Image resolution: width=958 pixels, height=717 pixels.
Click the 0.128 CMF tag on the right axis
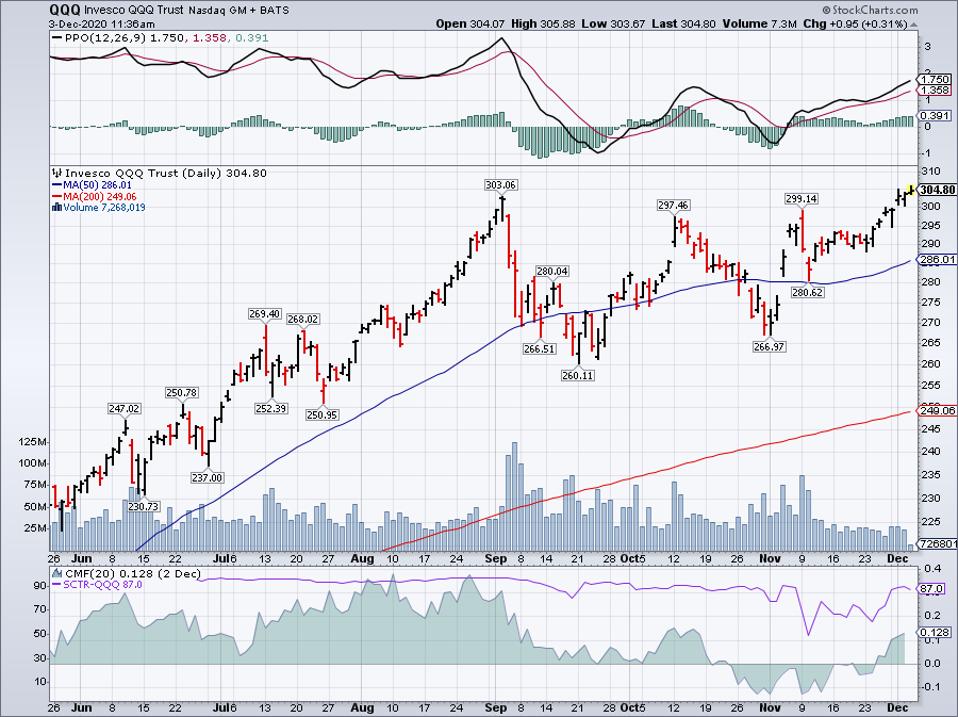[x=935, y=633]
